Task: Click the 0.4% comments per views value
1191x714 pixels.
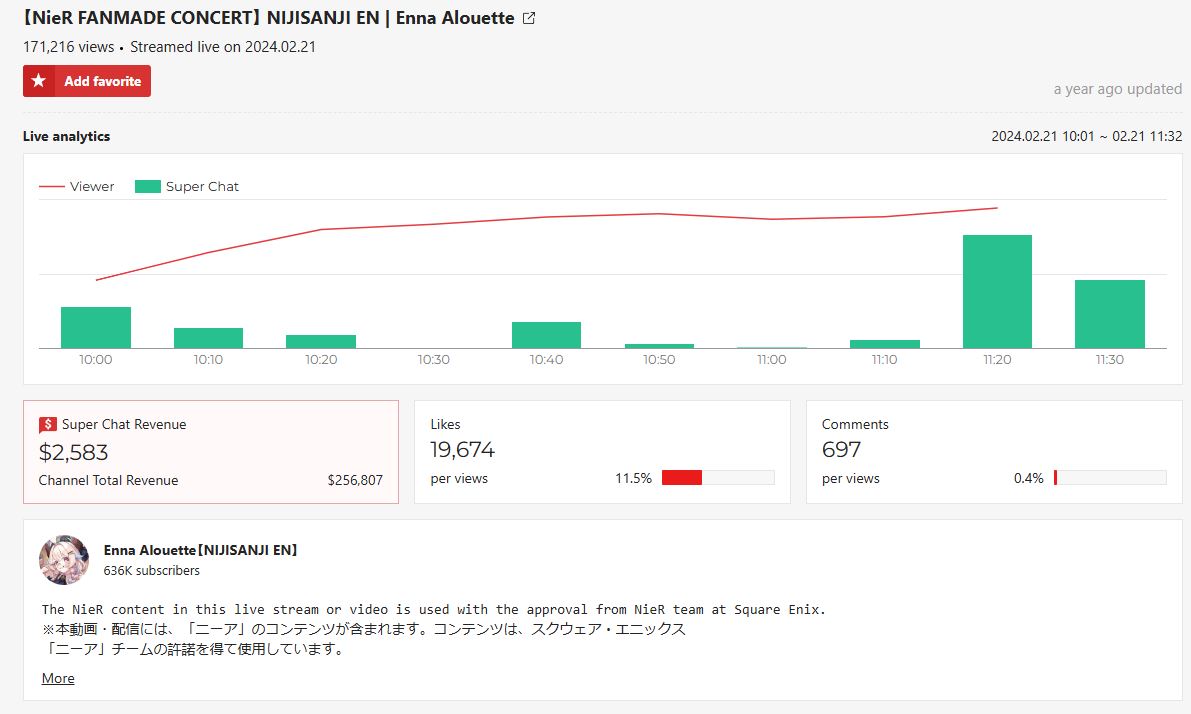Action: pos(1028,479)
